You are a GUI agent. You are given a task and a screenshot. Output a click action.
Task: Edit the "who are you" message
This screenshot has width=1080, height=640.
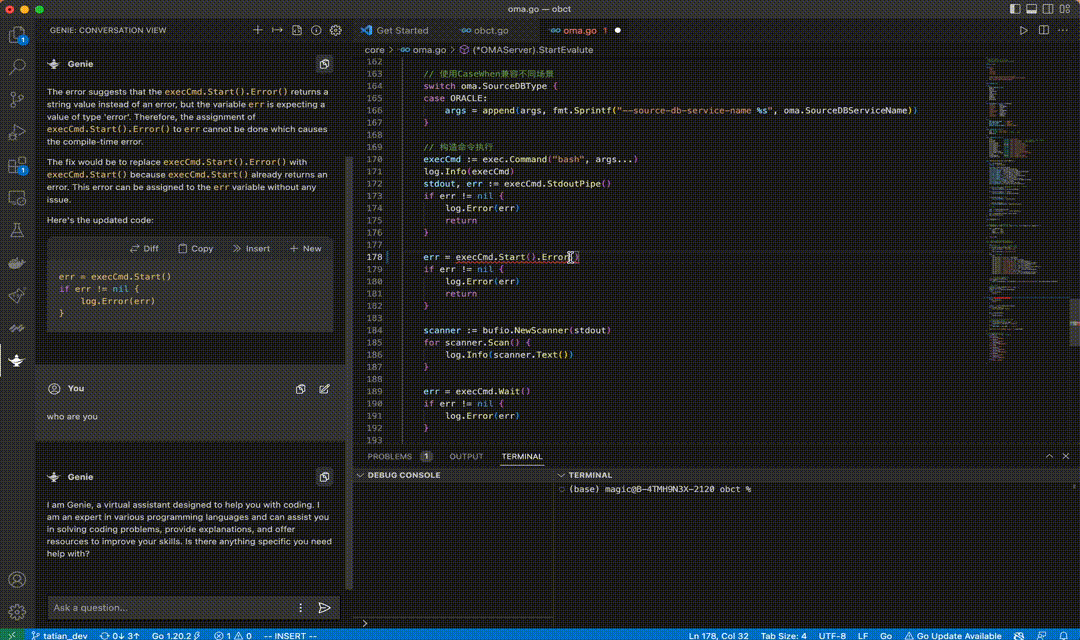(324, 389)
